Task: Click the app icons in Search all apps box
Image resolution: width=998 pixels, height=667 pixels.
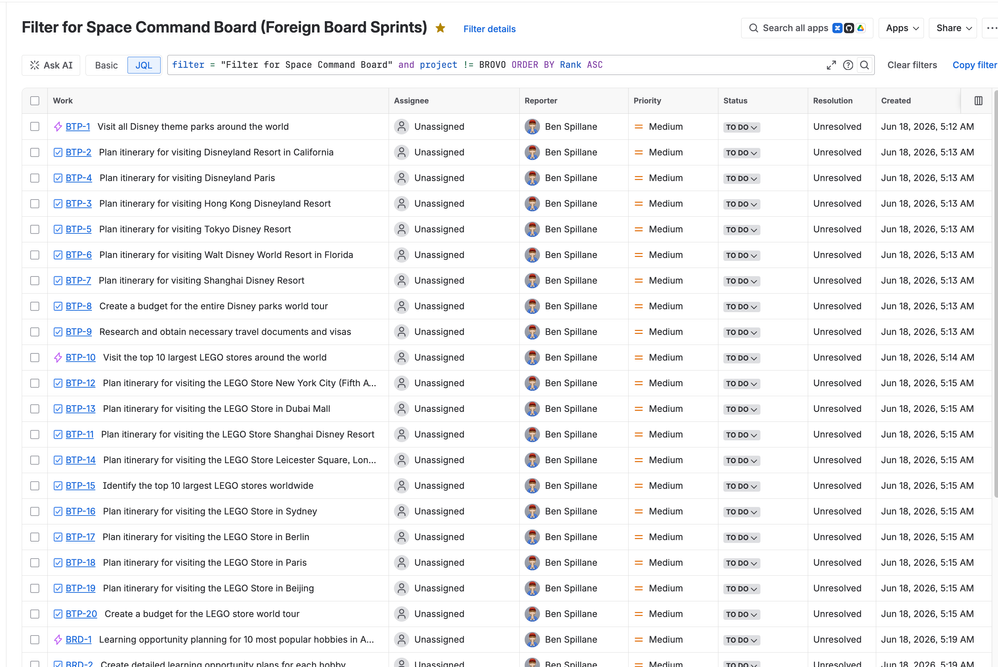Action: 848,28
